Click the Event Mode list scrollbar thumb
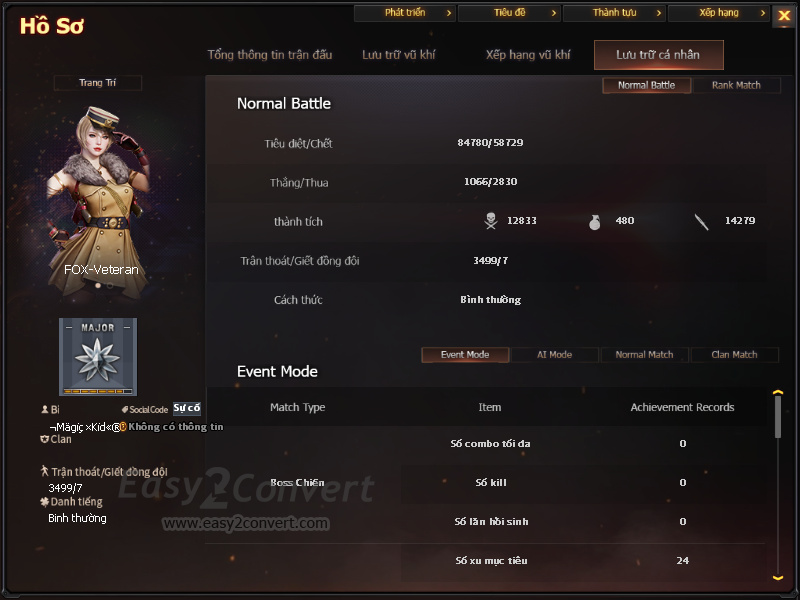800x600 pixels. (778, 417)
